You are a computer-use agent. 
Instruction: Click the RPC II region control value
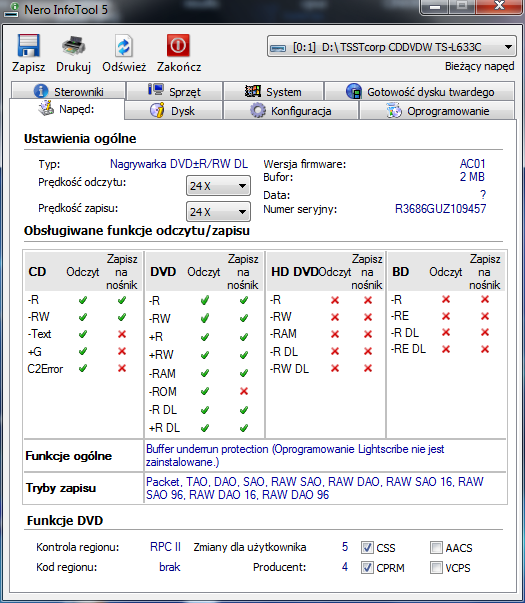tap(165, 547)
